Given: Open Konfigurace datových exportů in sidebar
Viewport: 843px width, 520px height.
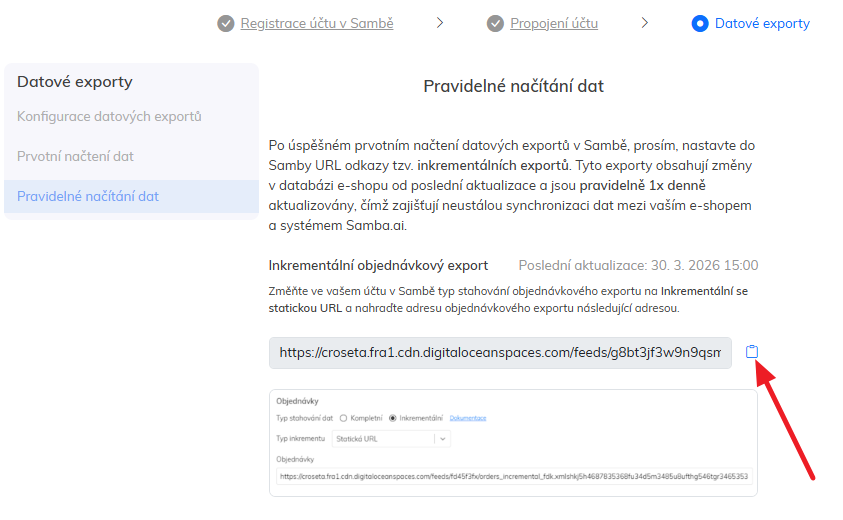Looking at the screenshot, I should (109, 116).
